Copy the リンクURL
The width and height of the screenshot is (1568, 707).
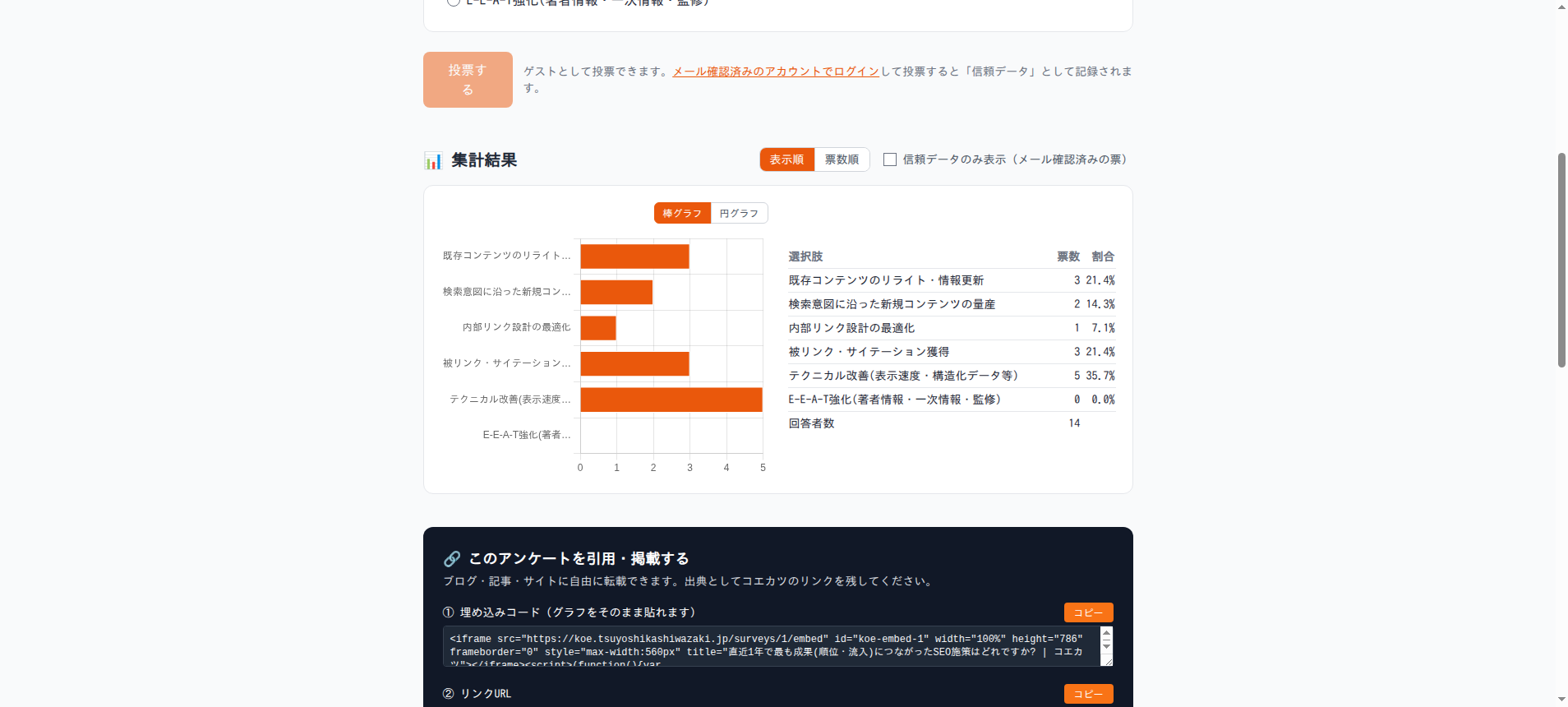pos(1088,694)
